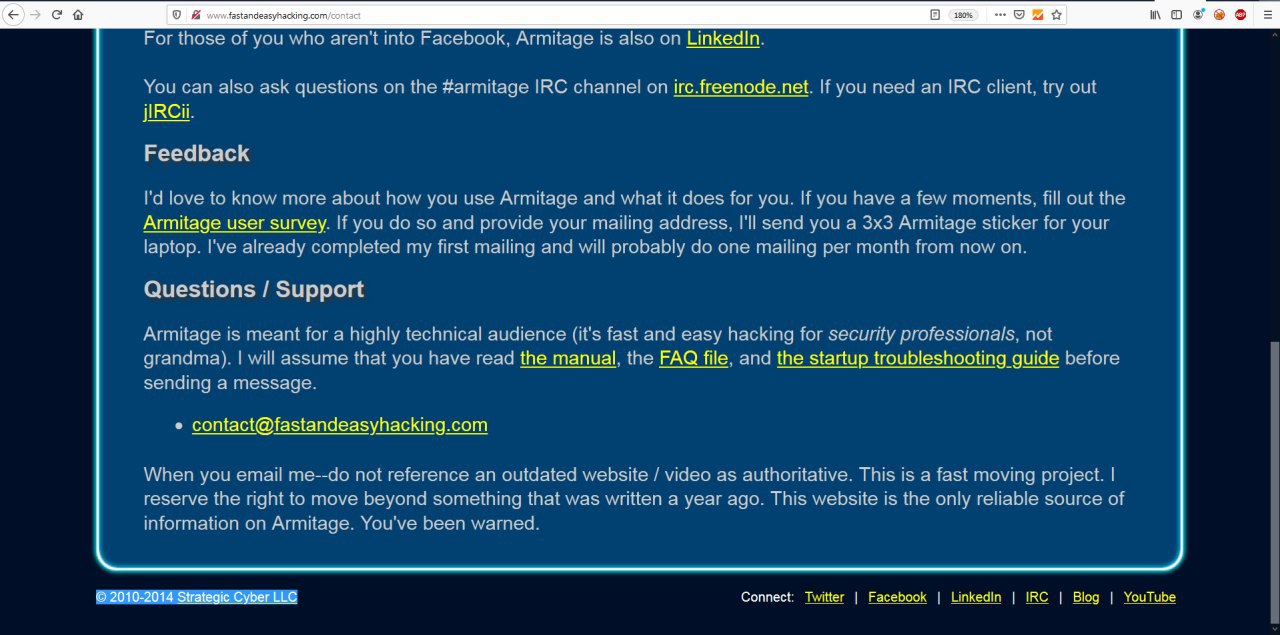Visit the irc.freenode.net link
This screenshot has height=635, width=1280.
point(741,87)
